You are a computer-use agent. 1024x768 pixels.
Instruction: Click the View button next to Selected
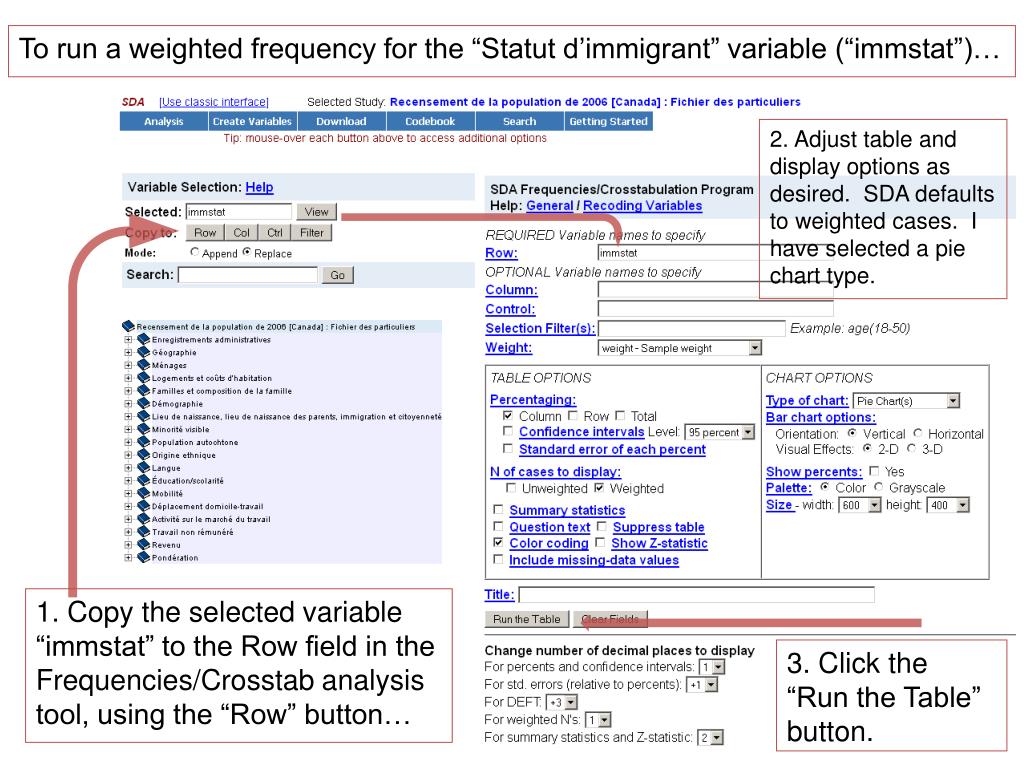[317, 212]
